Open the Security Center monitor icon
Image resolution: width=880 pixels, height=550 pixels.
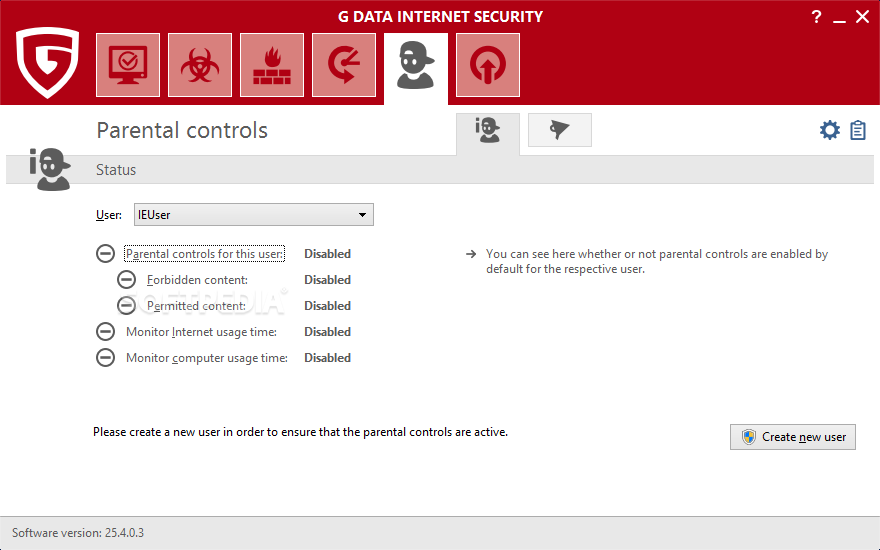point(128,65)
